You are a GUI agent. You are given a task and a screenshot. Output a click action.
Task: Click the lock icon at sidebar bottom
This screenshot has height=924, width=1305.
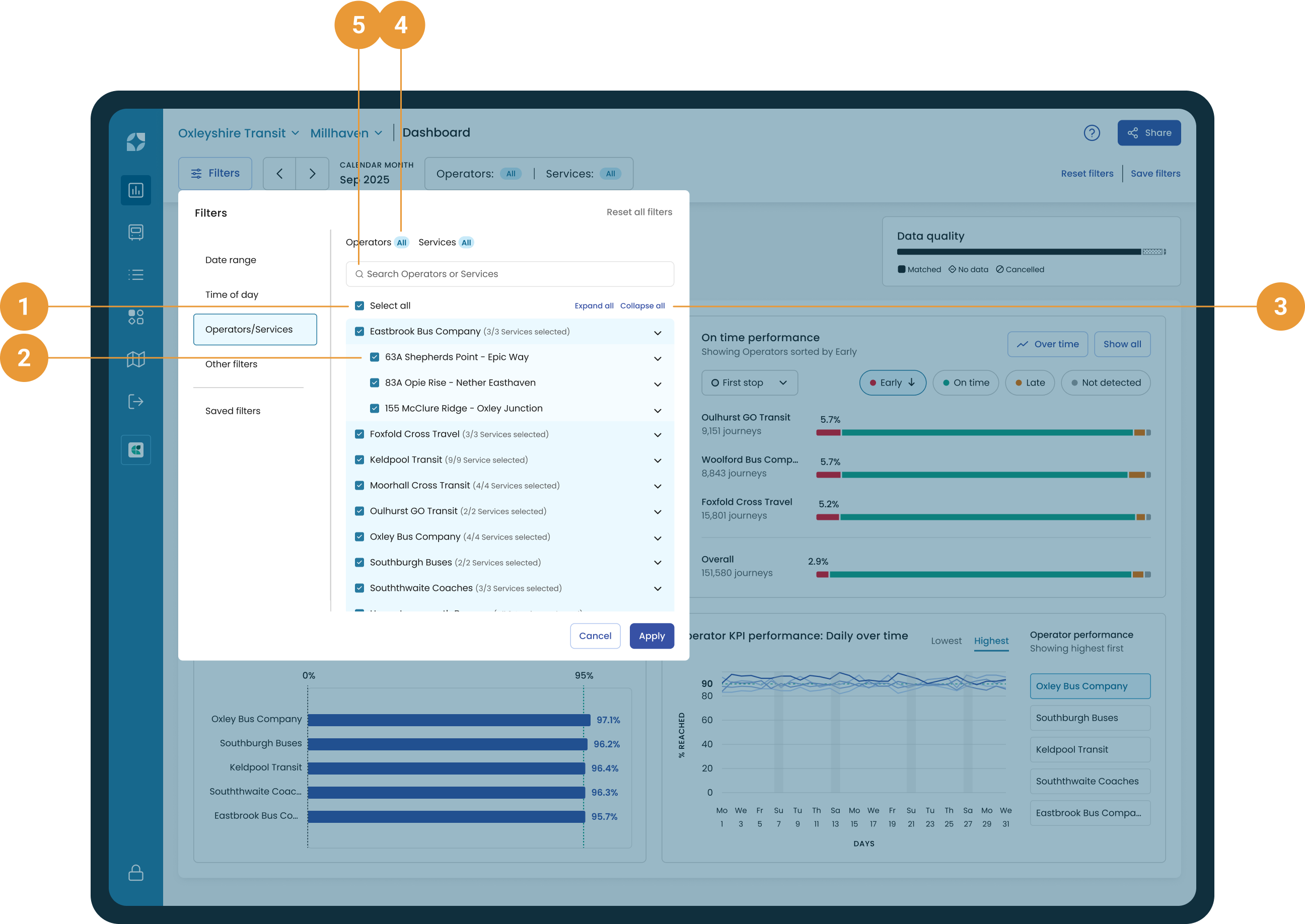coord(135,872)
